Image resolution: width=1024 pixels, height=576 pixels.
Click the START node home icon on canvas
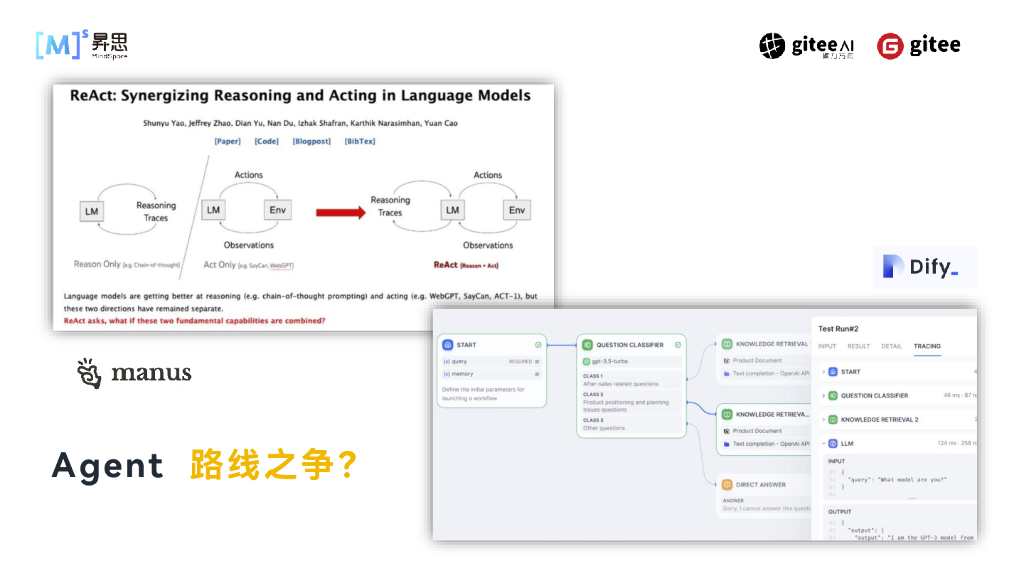pos(447,345)
